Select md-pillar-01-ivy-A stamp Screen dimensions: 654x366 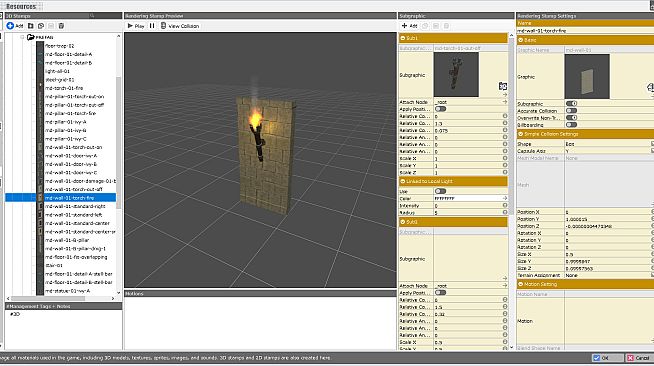65,122
